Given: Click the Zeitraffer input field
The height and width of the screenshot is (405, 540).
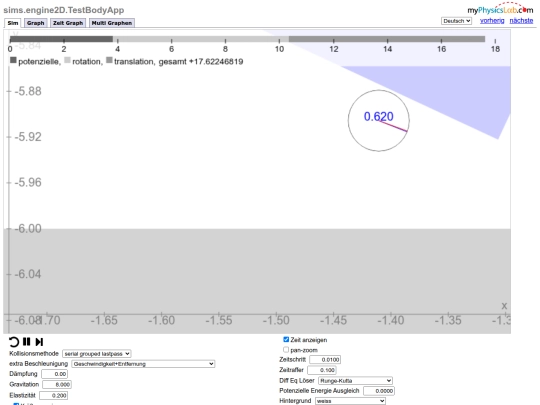Looking at the screenshot, I should tap(322, 370).
